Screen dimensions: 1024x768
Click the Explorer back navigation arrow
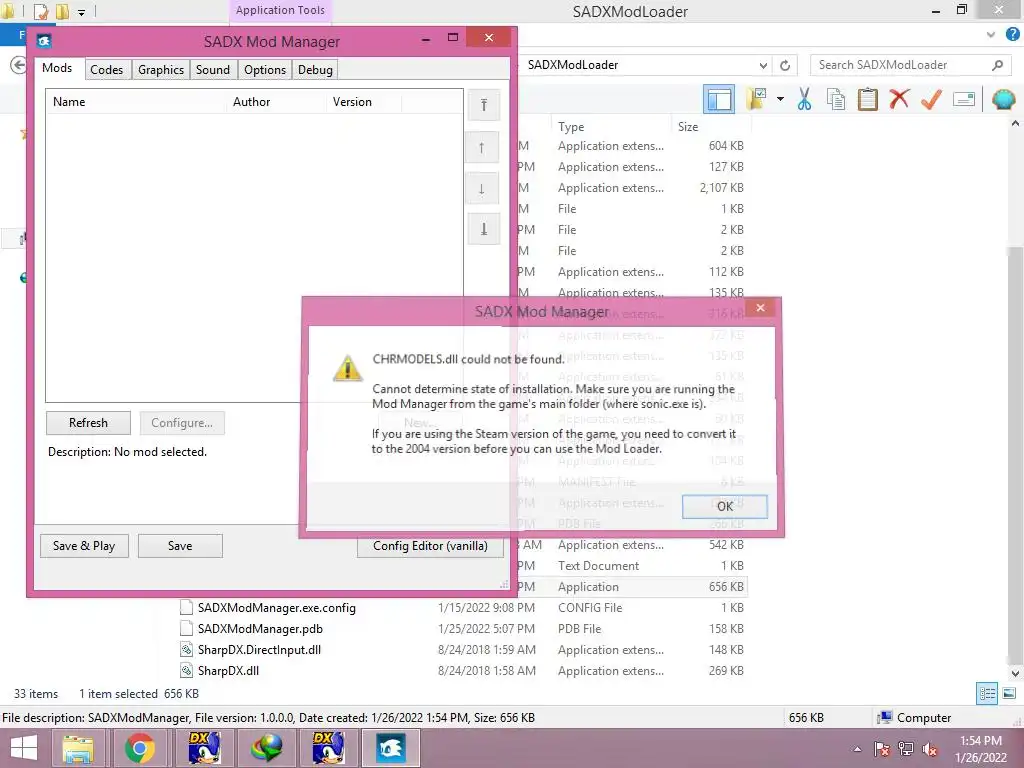pos(18,65)
